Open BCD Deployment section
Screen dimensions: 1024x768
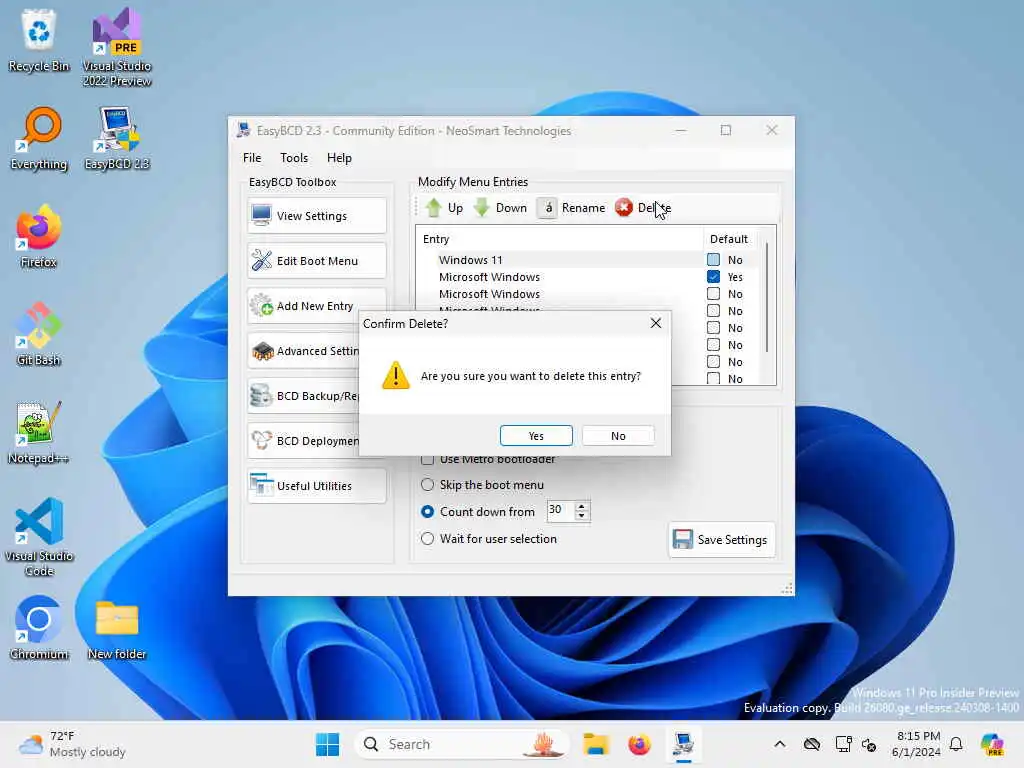pyautogui.click(x=303, y=441)
